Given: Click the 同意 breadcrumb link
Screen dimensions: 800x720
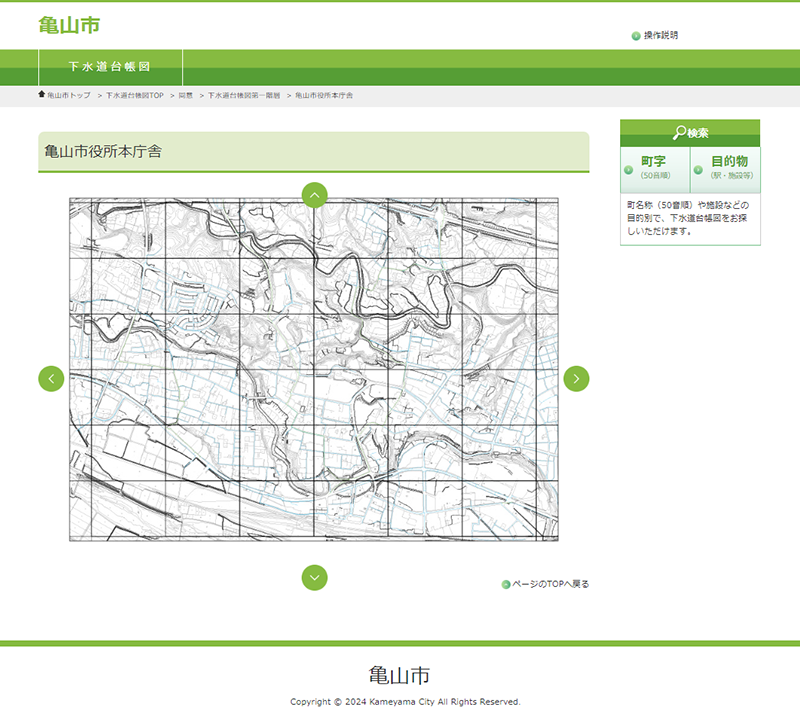Looking at the screenshot, I should pos(186,95).
